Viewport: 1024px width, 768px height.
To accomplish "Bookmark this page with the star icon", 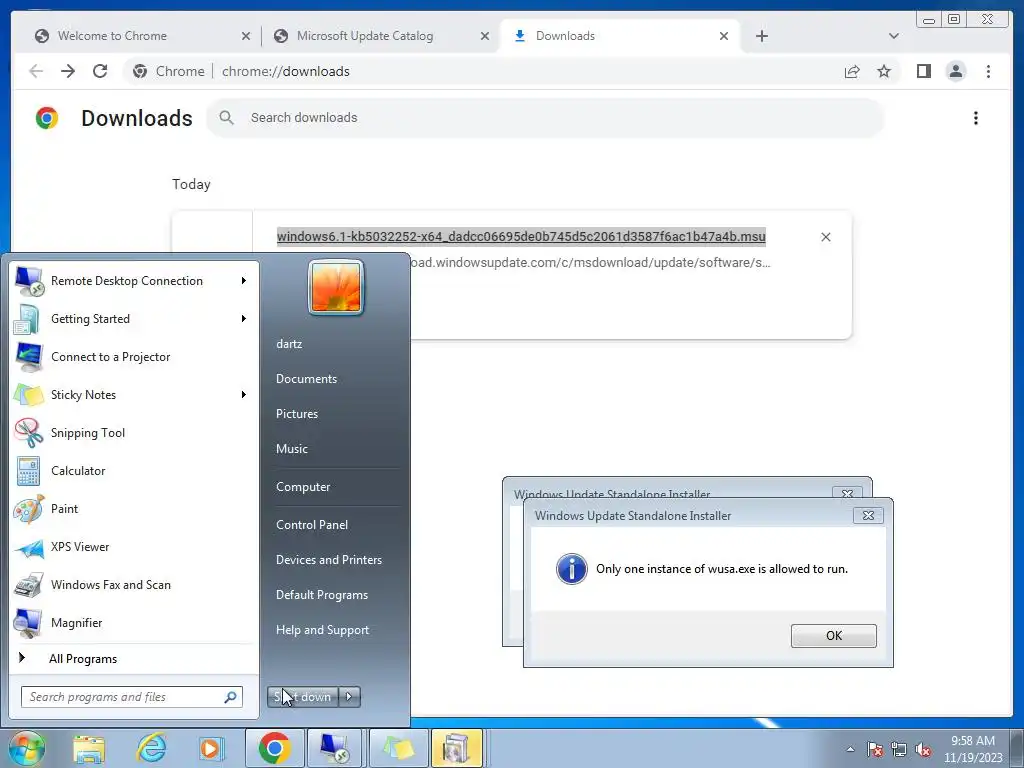I will point(884,71).
